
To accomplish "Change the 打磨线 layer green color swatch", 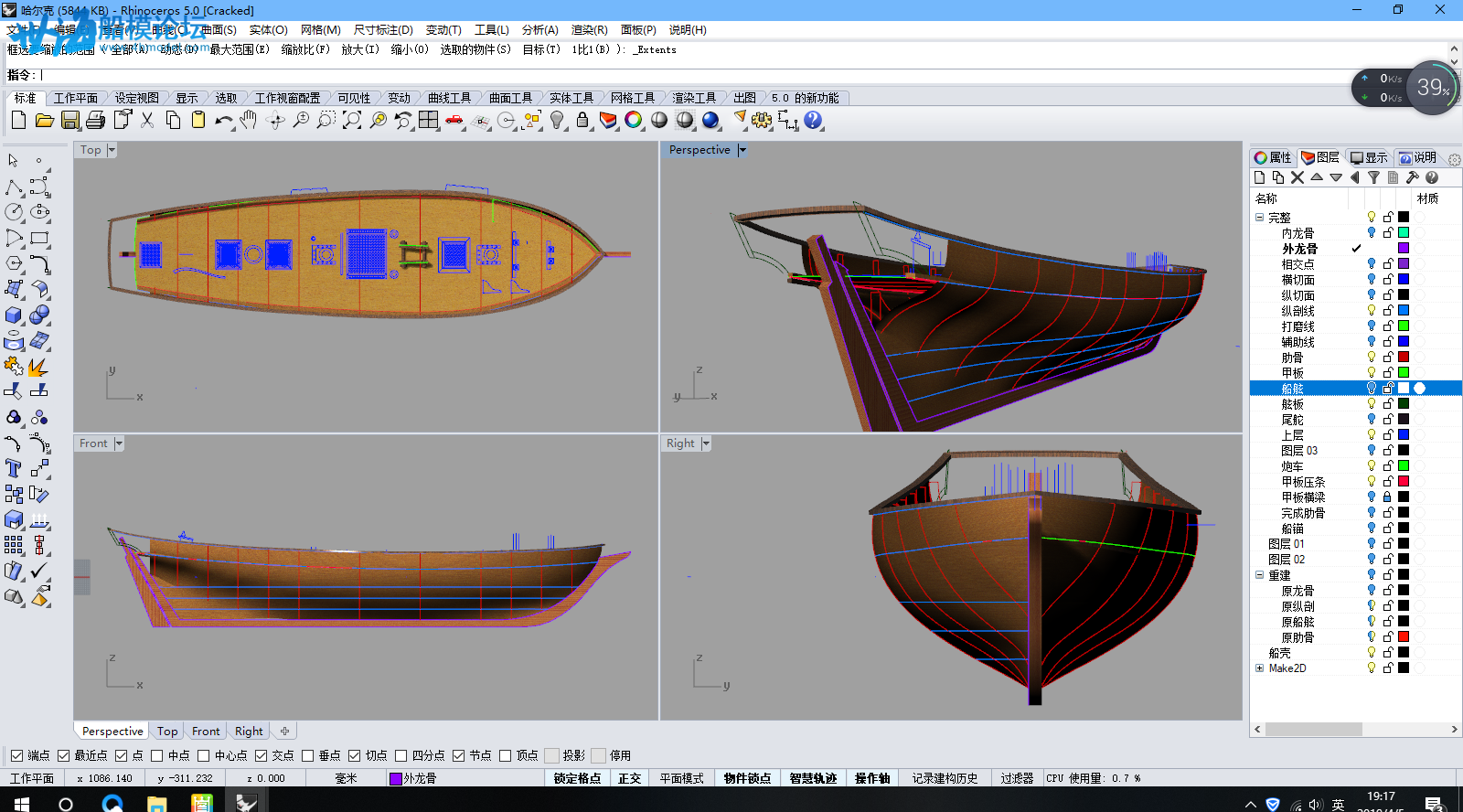I will coord(1404,326).
